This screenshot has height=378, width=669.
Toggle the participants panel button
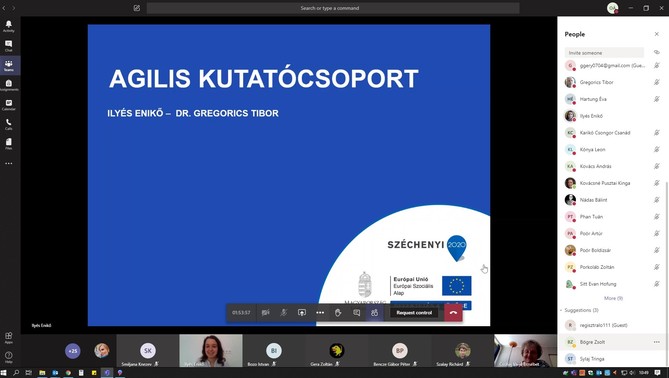pyautogui.click(x=374, y=313)
